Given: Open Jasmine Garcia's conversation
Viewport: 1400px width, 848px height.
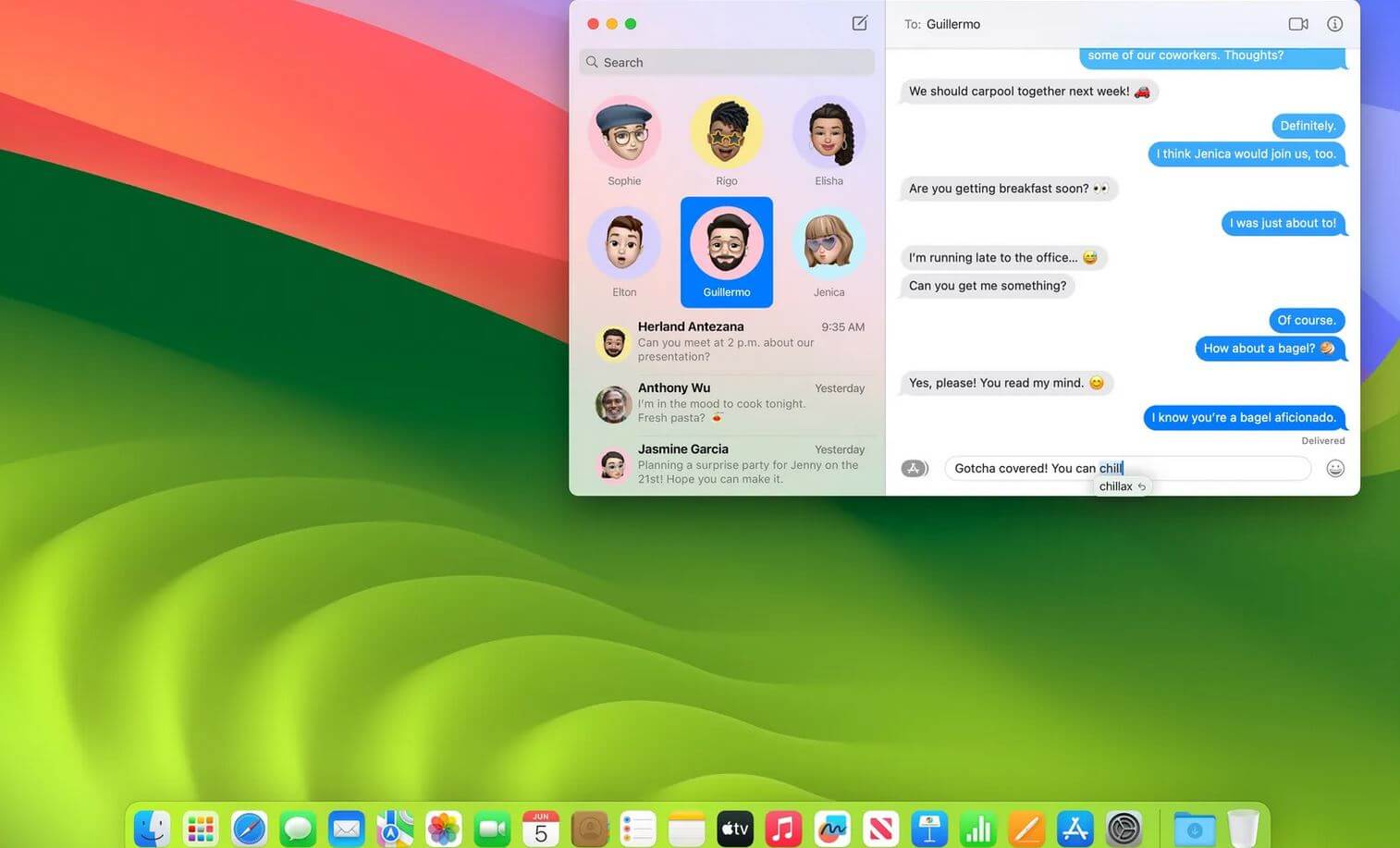Looking at the screenshot, I should point(729,464).
